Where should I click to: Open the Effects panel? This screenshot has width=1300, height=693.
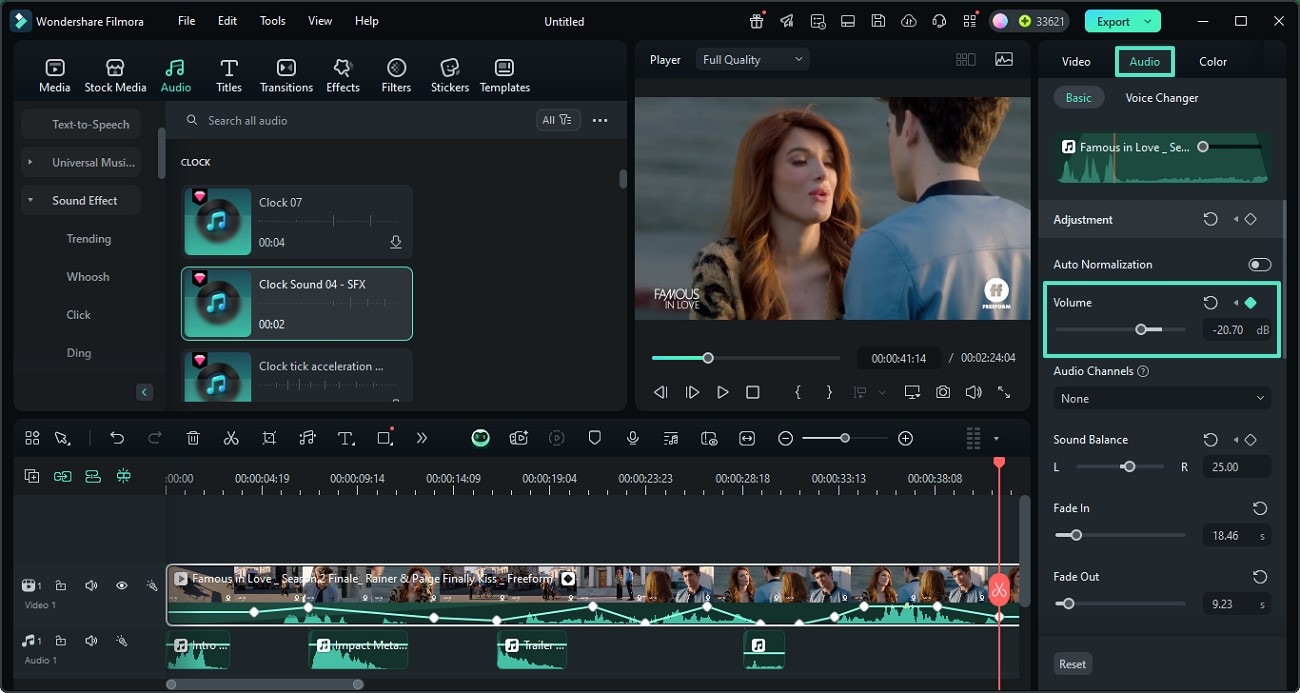(343, 76)
